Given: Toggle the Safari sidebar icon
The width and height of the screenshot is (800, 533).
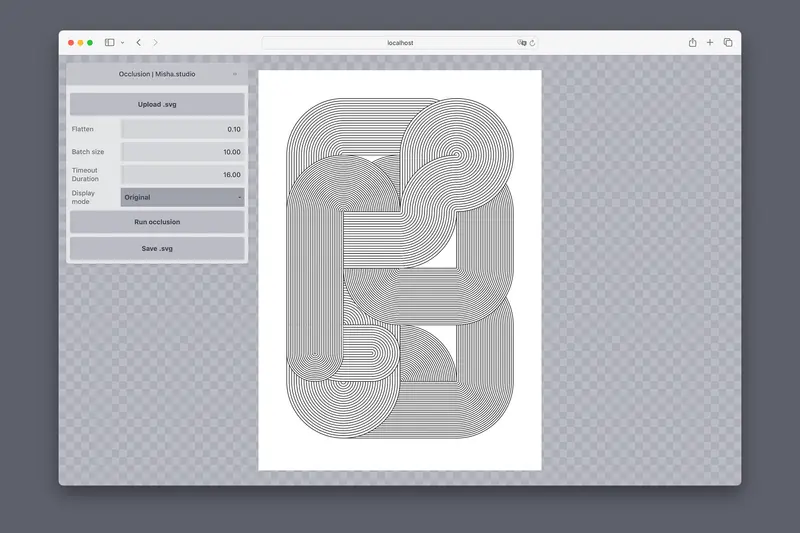Looking at the screenshot, I should coord(109,42).
